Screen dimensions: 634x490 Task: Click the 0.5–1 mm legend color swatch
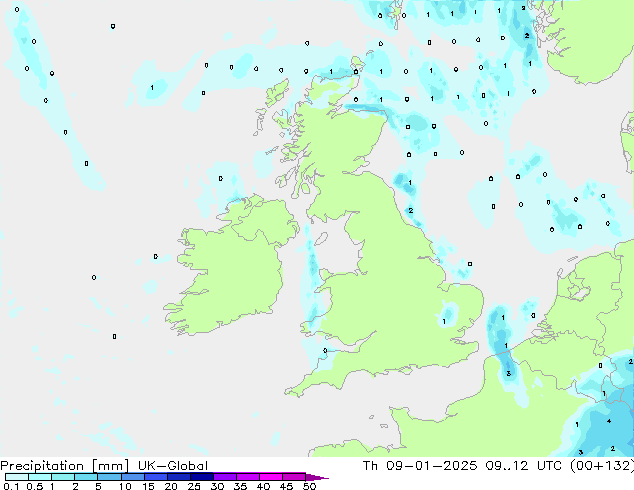pyautogui.click(x=40, y=477)
